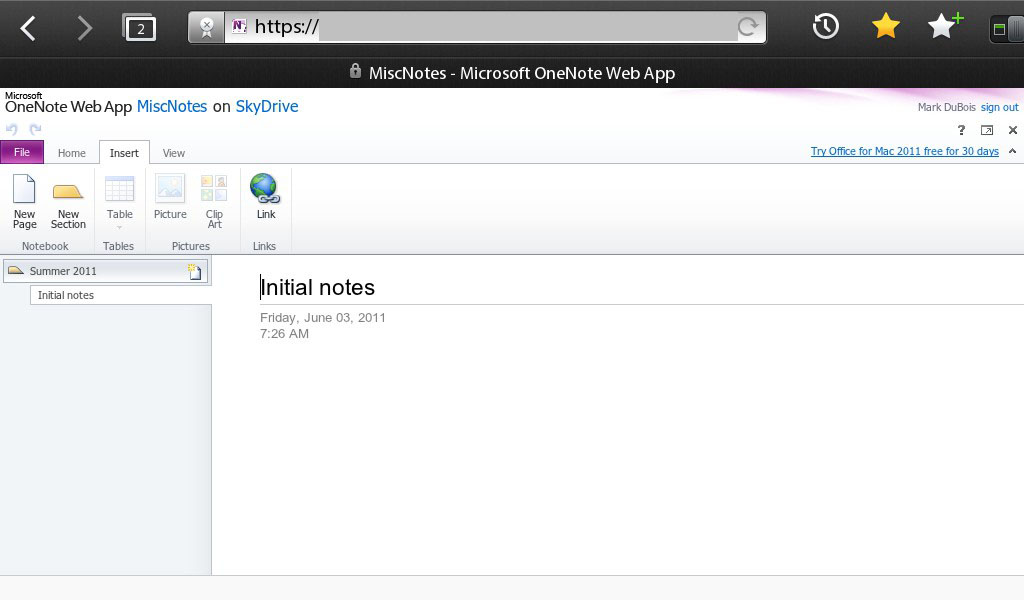The image size is (1024, 600).
Task: Reload the page with the refresh icon
Action: click(748, 27)
